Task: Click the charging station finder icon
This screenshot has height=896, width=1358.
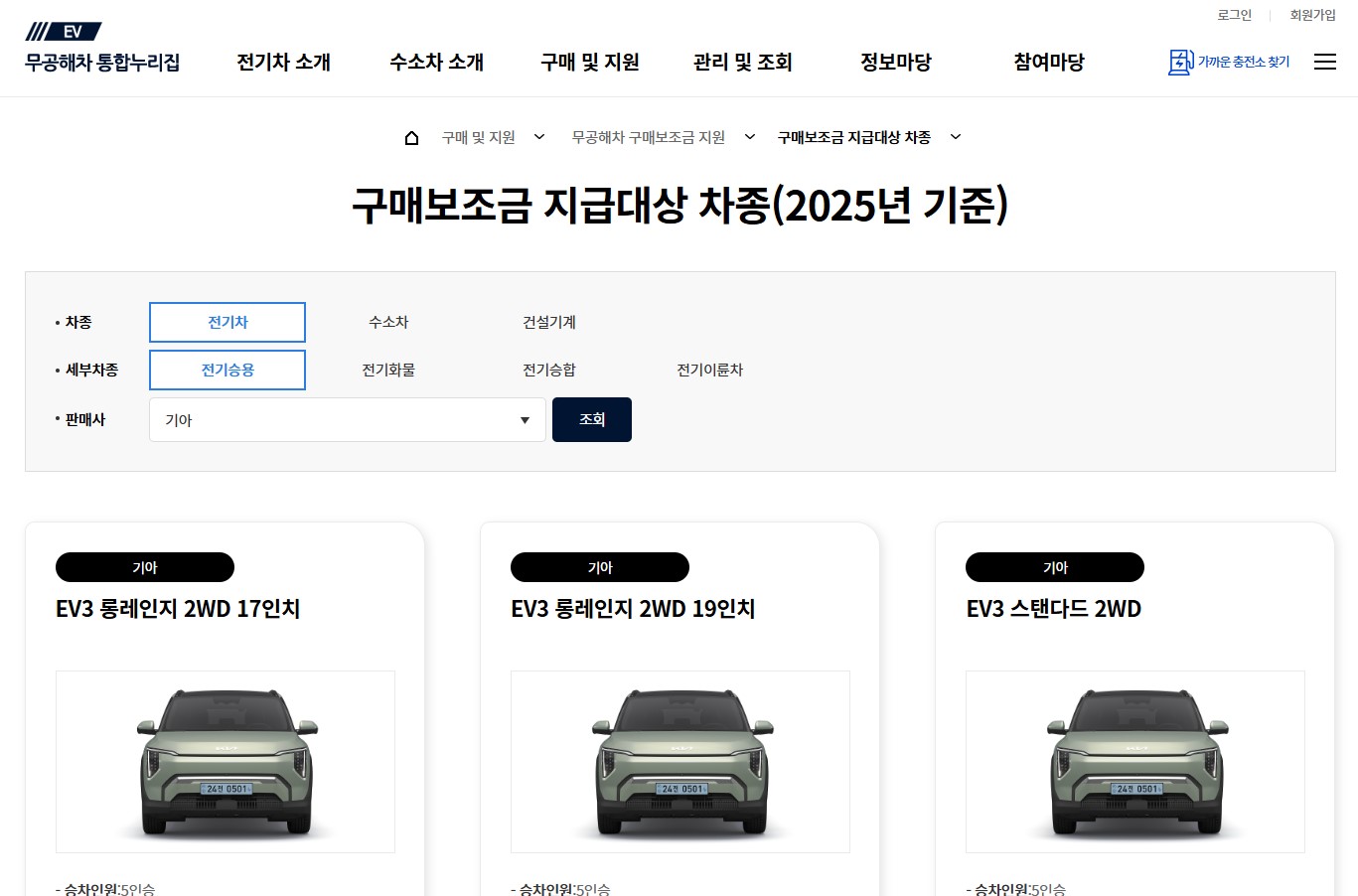Action: [1180, 62]
